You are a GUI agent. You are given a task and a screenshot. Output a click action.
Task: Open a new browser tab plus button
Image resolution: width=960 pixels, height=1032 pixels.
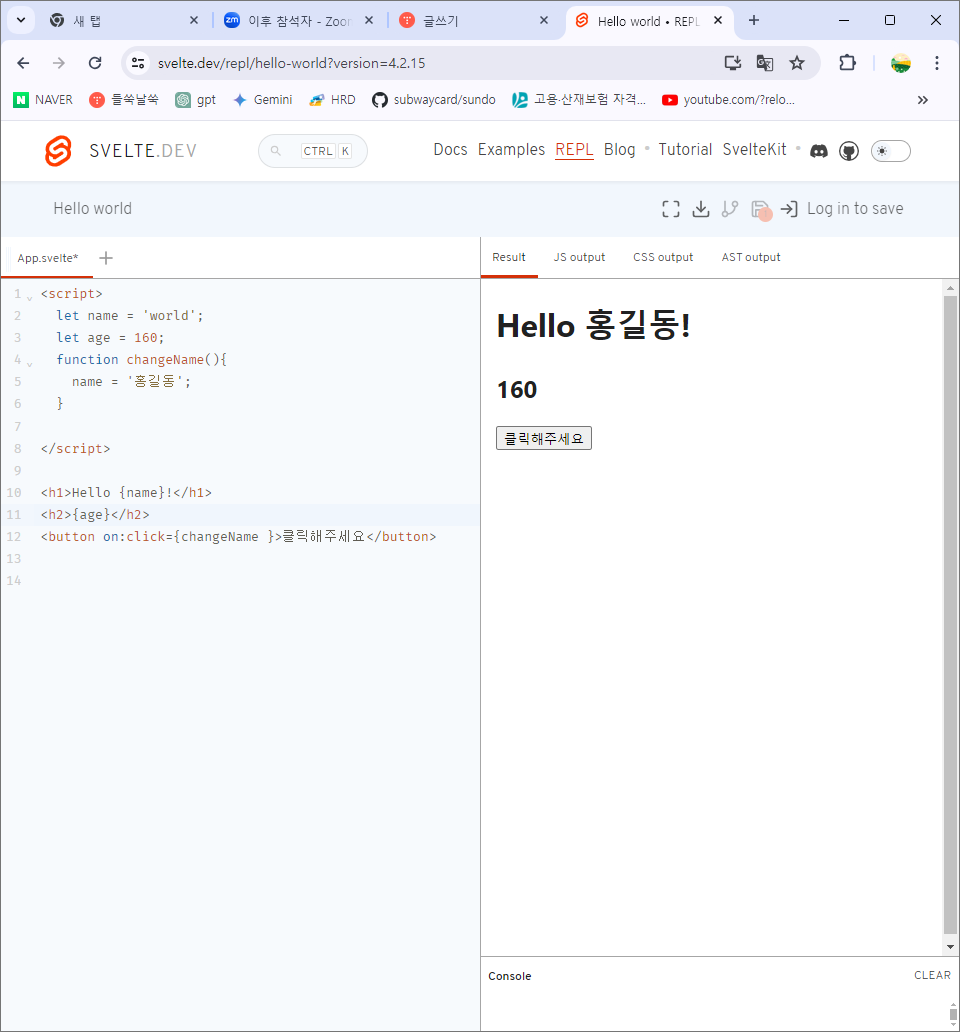pyautogui.click(x=754, y=20)
